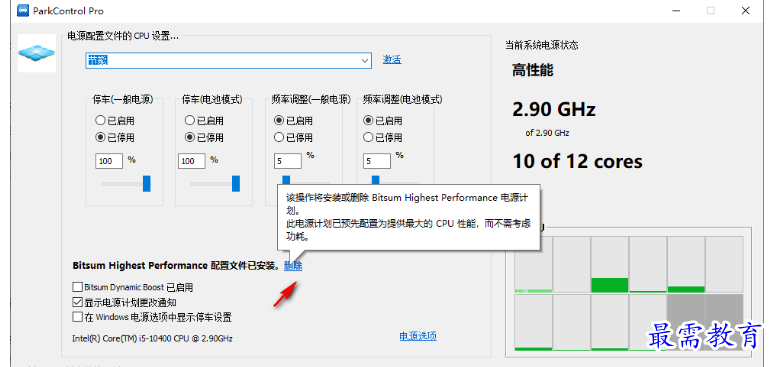Click Bitsum Highest Performance 配置文件已安装 text

[176, 266]
